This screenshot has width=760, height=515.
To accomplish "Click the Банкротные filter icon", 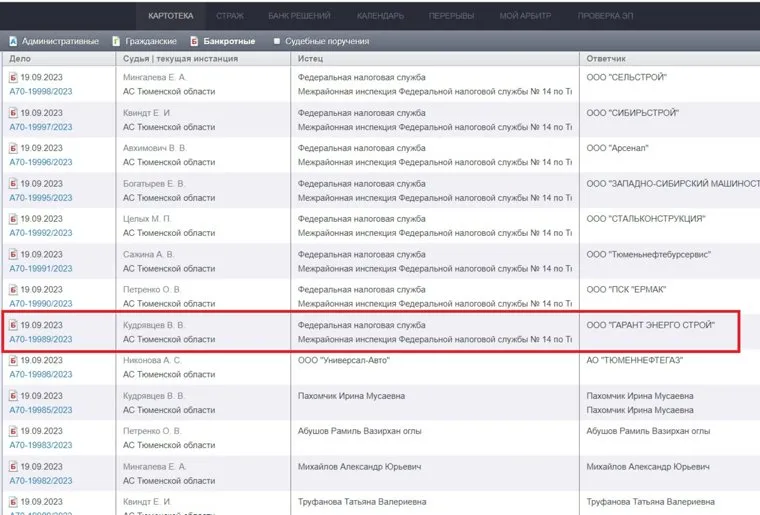I will [194, 41].
